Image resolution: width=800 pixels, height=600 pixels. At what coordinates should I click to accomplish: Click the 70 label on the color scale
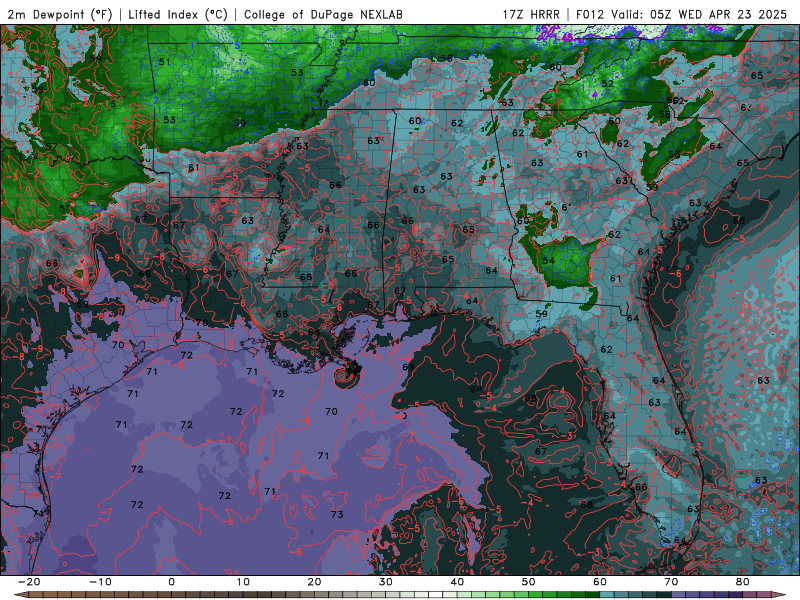671,582
